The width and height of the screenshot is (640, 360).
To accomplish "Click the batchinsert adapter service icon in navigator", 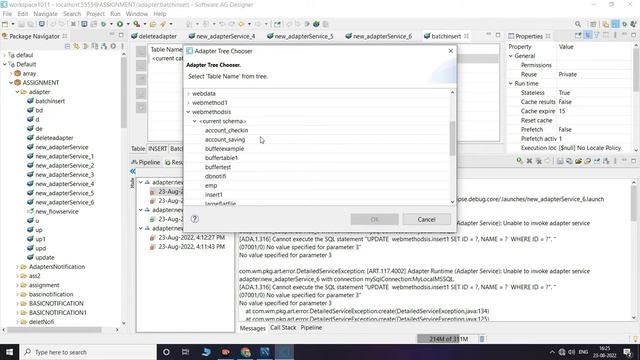I will click(30, 101).
